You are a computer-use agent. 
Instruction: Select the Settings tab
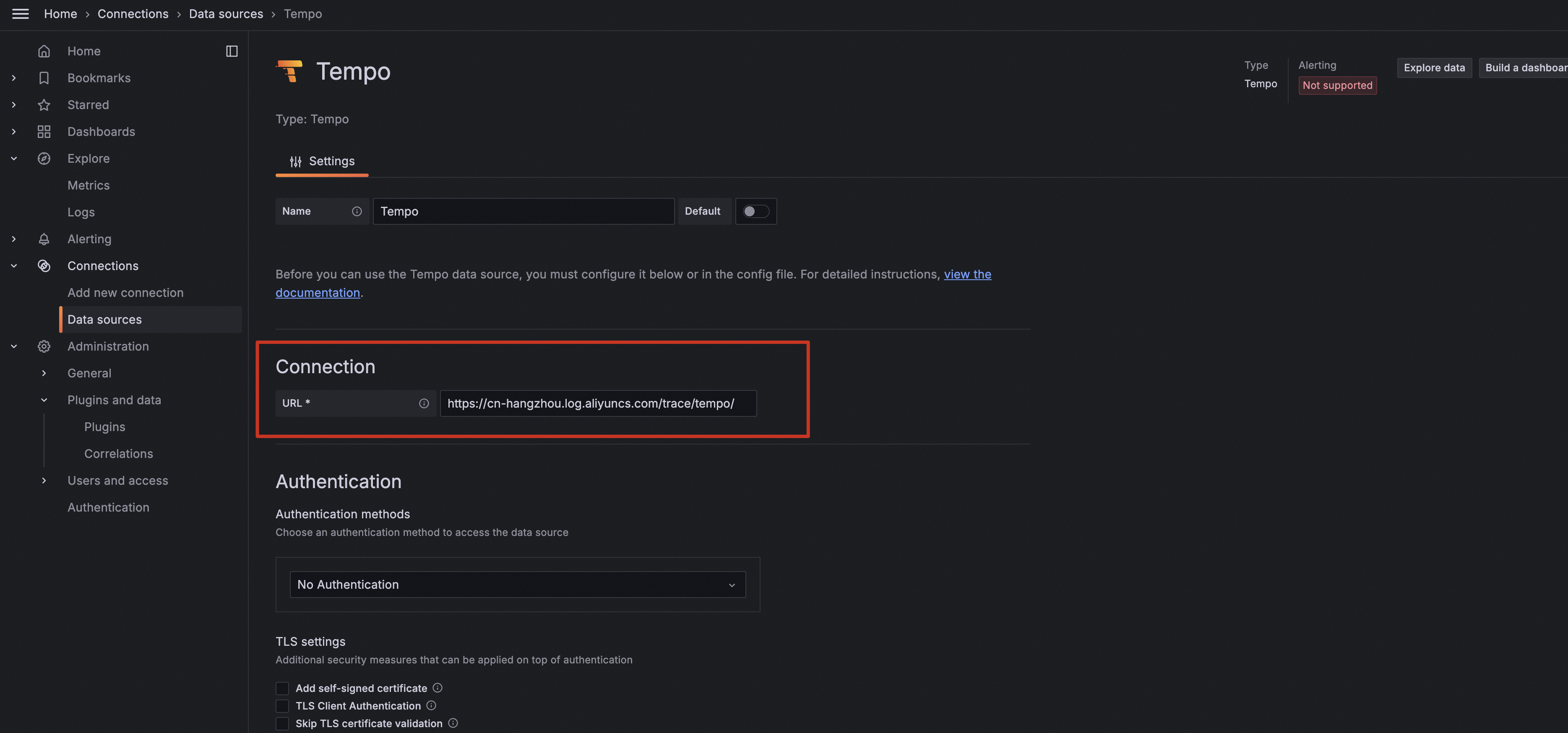coord(322,161)
